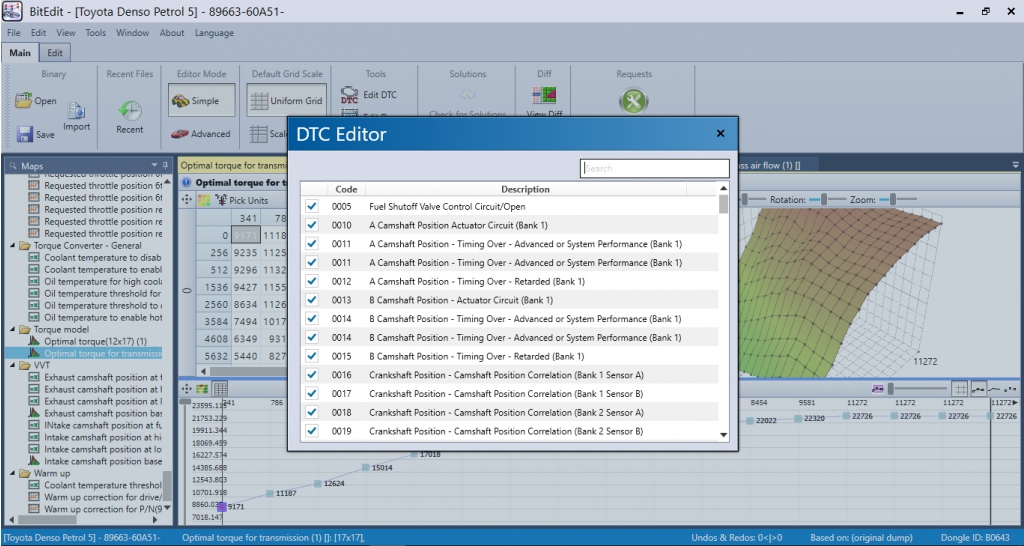Open the Tools menu
This screenshot has width=1024, height=546.
(95, 33)
